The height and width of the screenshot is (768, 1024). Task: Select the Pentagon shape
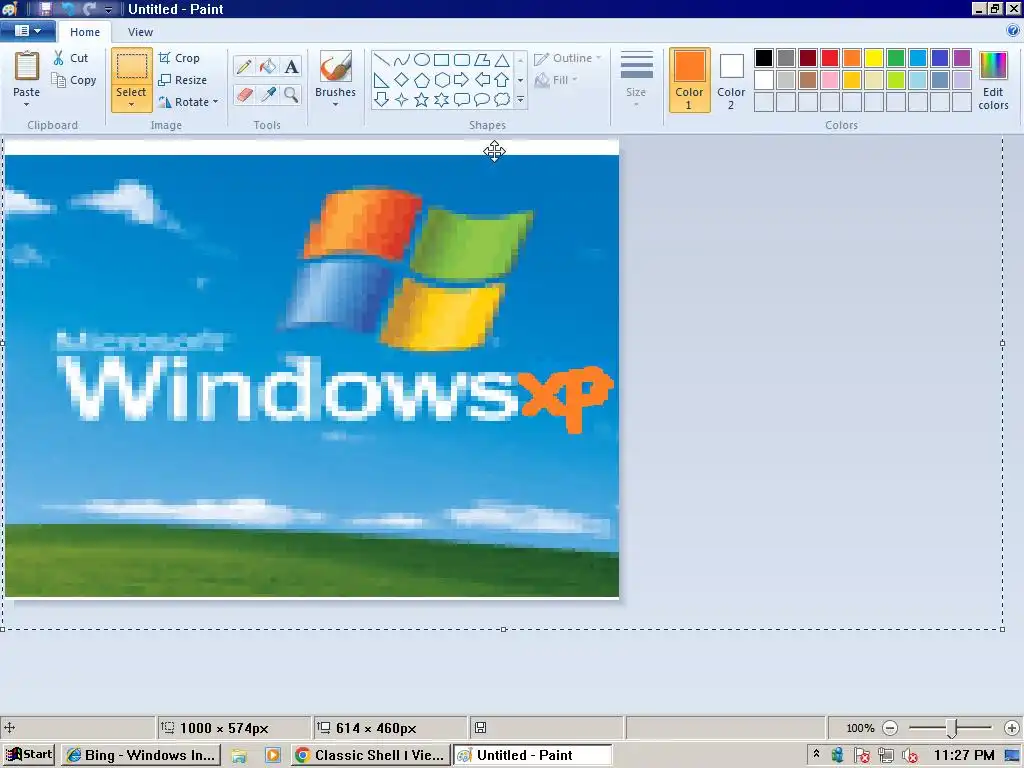(422, 80)
